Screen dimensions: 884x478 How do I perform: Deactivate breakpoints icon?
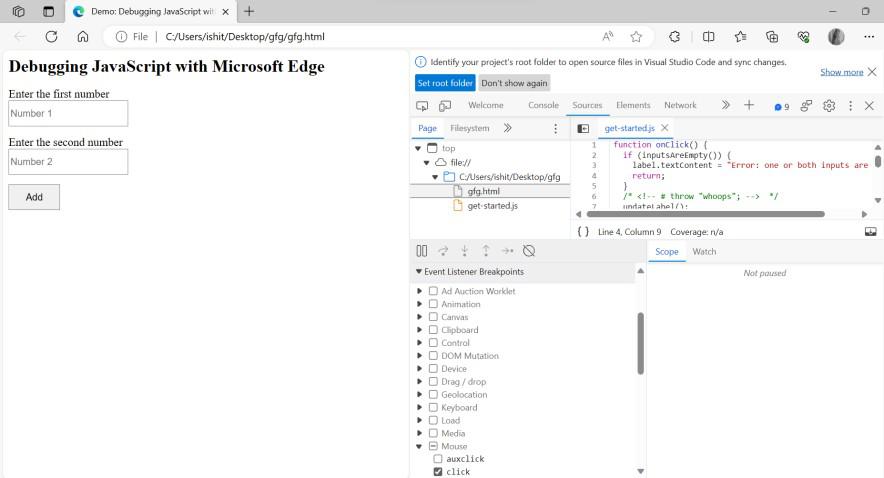point(529,251)
